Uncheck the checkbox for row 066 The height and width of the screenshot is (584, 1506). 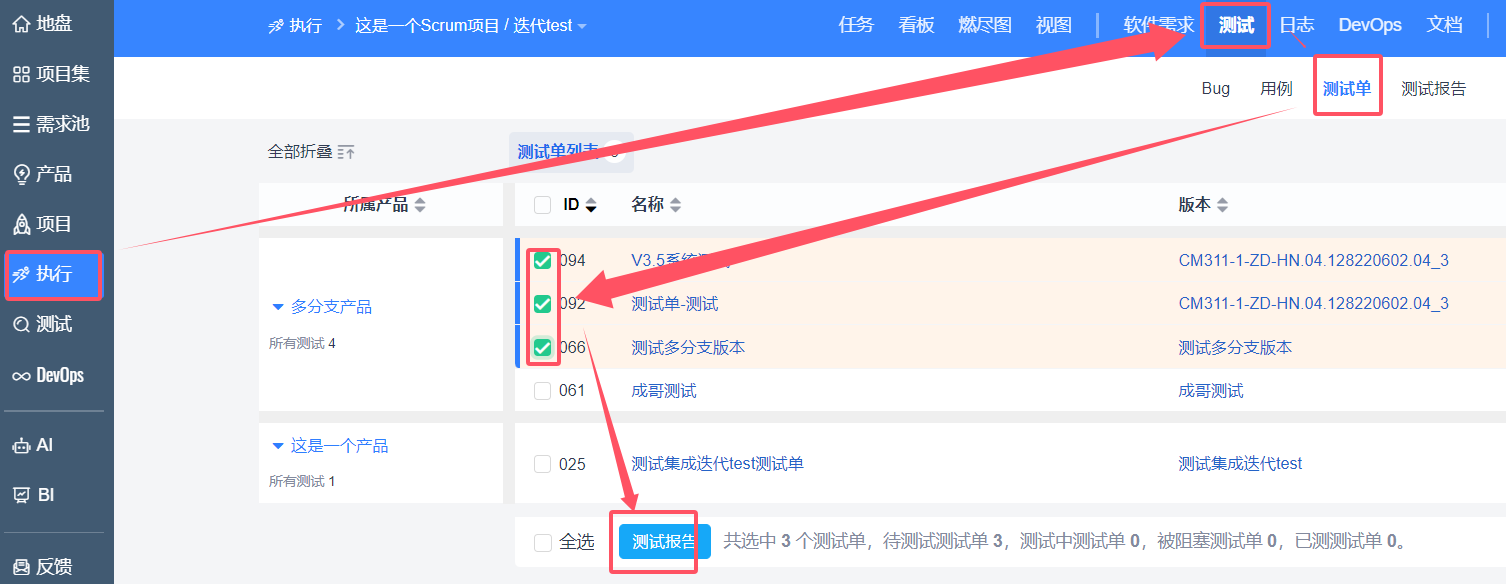[x=542, y=347]
